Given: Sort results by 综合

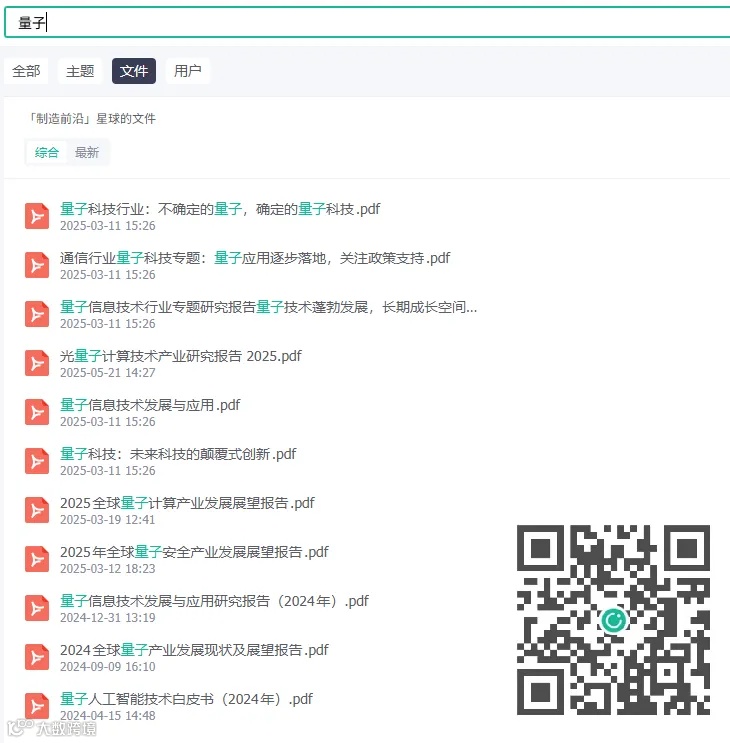Looking at the screenshot, I should click(x=46, y=153).
